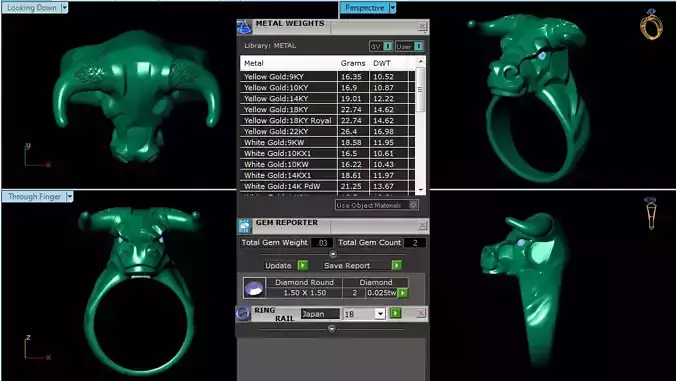
Task: Select the Perspective viewport tab
Action: point(364,8)
